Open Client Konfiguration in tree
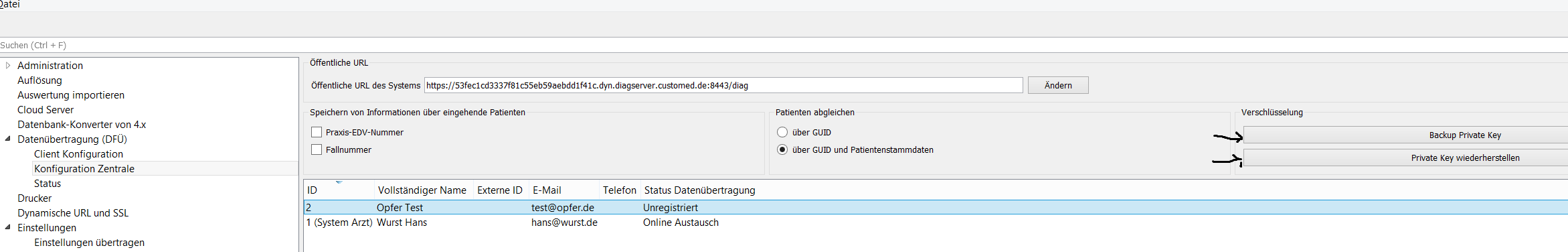1568x252 pixels. pyautogui.click(x=78, y=154)
